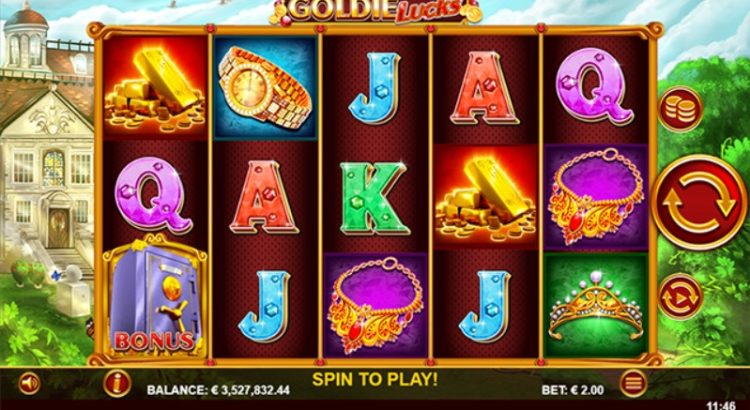
Task: Click the gold bars symbol on reel four
Action: 485,196
